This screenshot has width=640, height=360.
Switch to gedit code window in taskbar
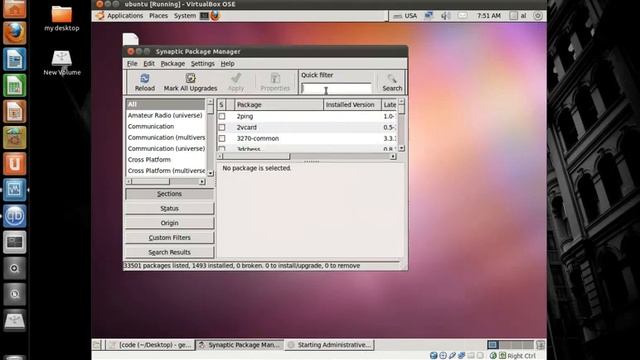[151, 345]
